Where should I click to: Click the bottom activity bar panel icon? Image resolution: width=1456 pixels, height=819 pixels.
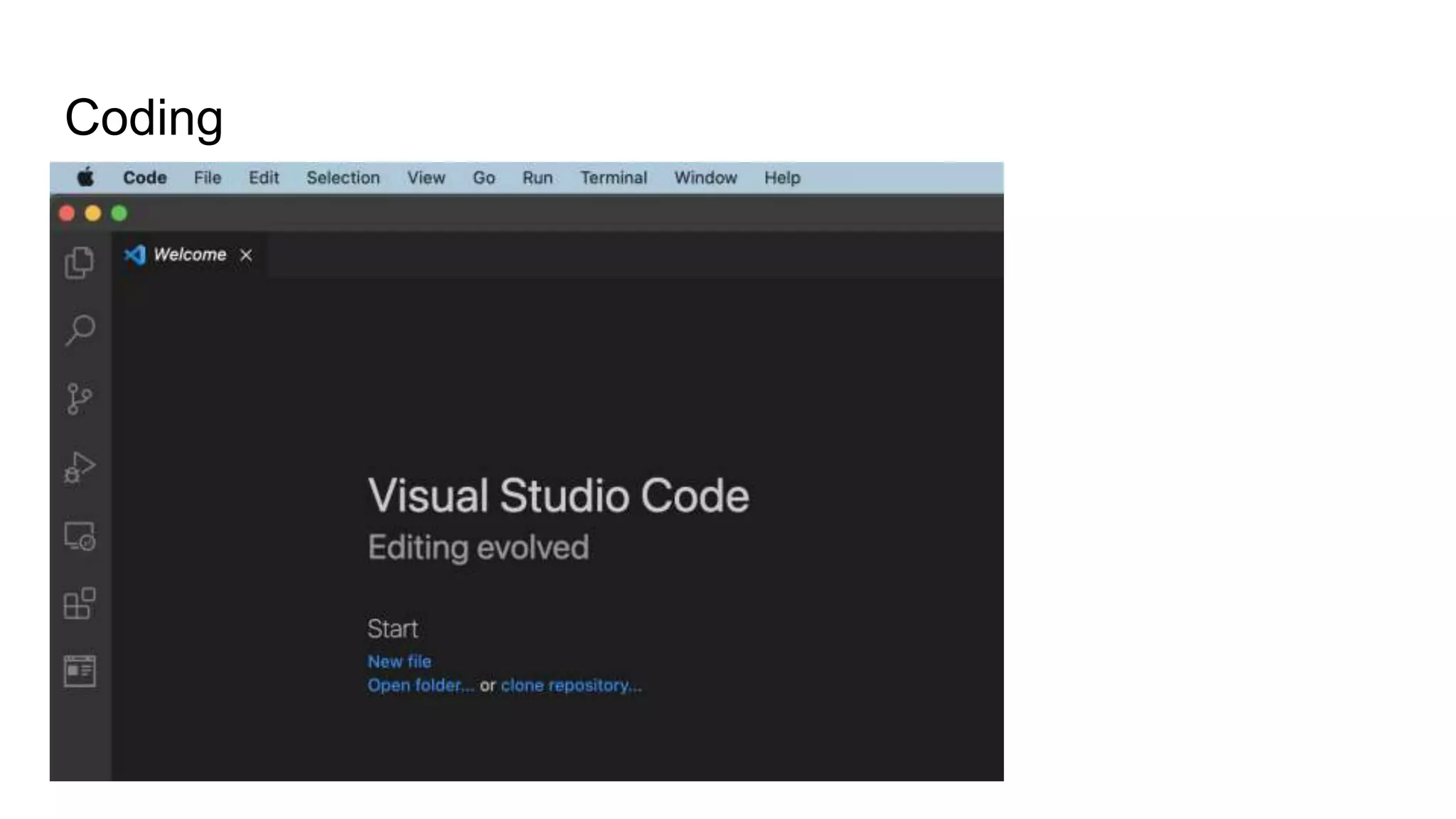(x=80, y=671)
